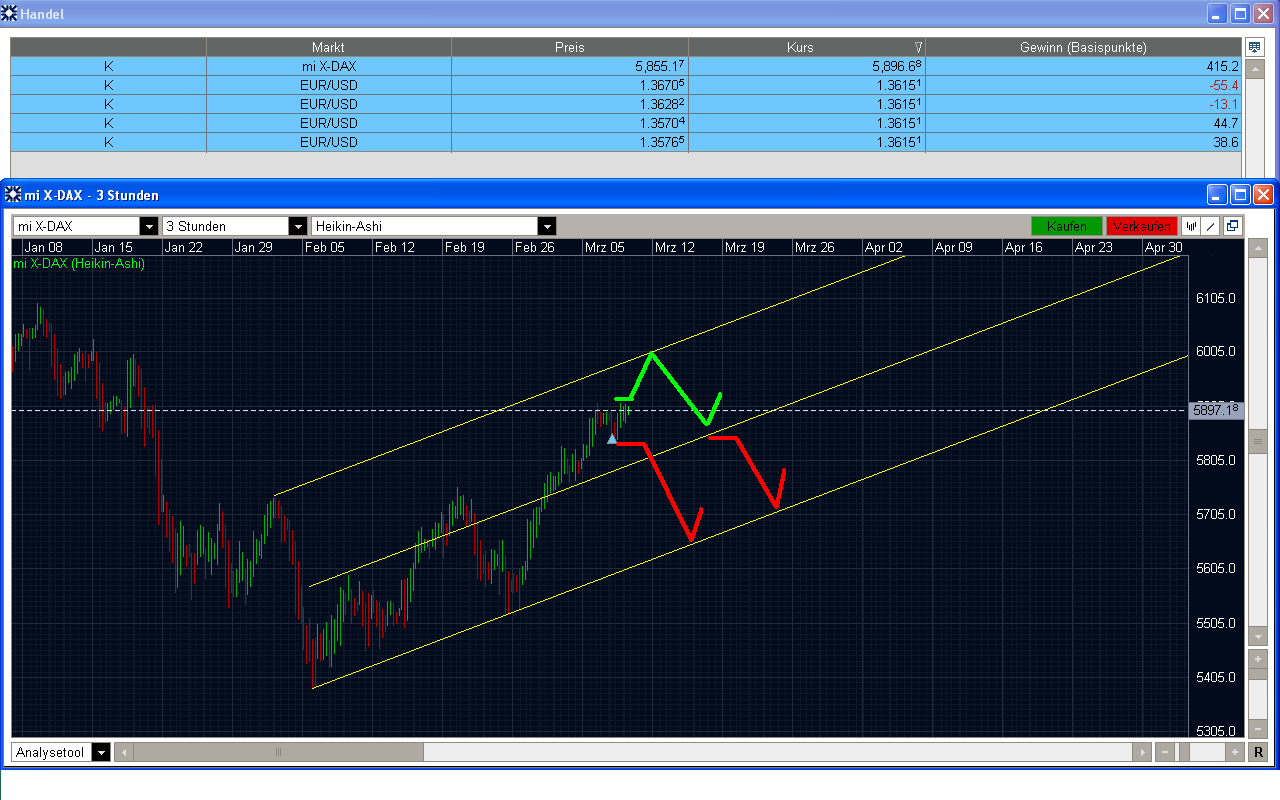Click the mi X-DAX (Heikin-Ashi) chart legend
The image size is (1280, 800).
click(79, 264)
